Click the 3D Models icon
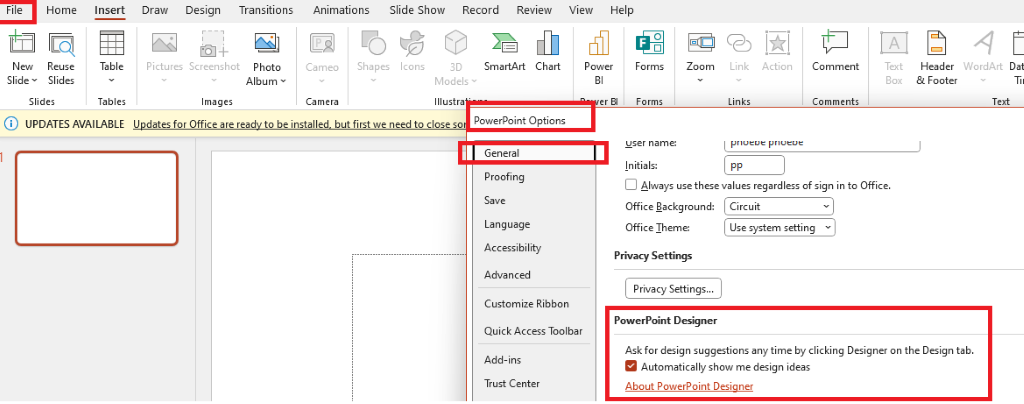Viewport: 1024px width, 404px height. pos(456,44)
